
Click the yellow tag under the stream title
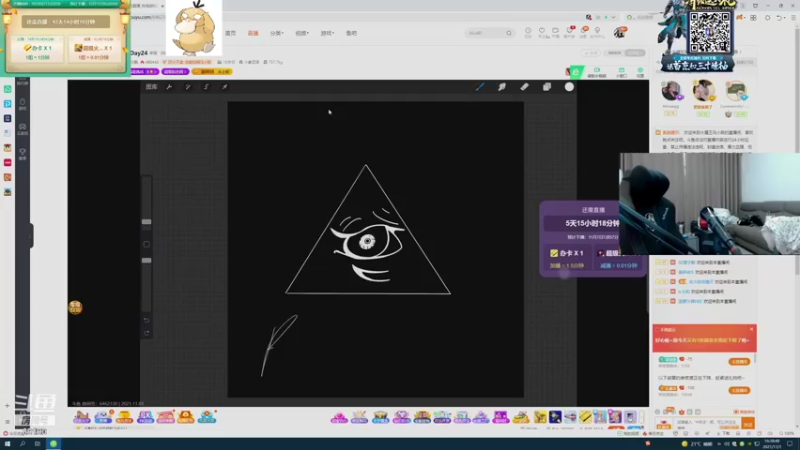click(x=212, y=72)
